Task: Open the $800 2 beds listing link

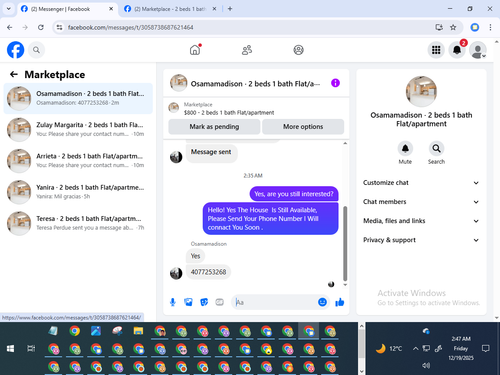Action: [229, 113]
